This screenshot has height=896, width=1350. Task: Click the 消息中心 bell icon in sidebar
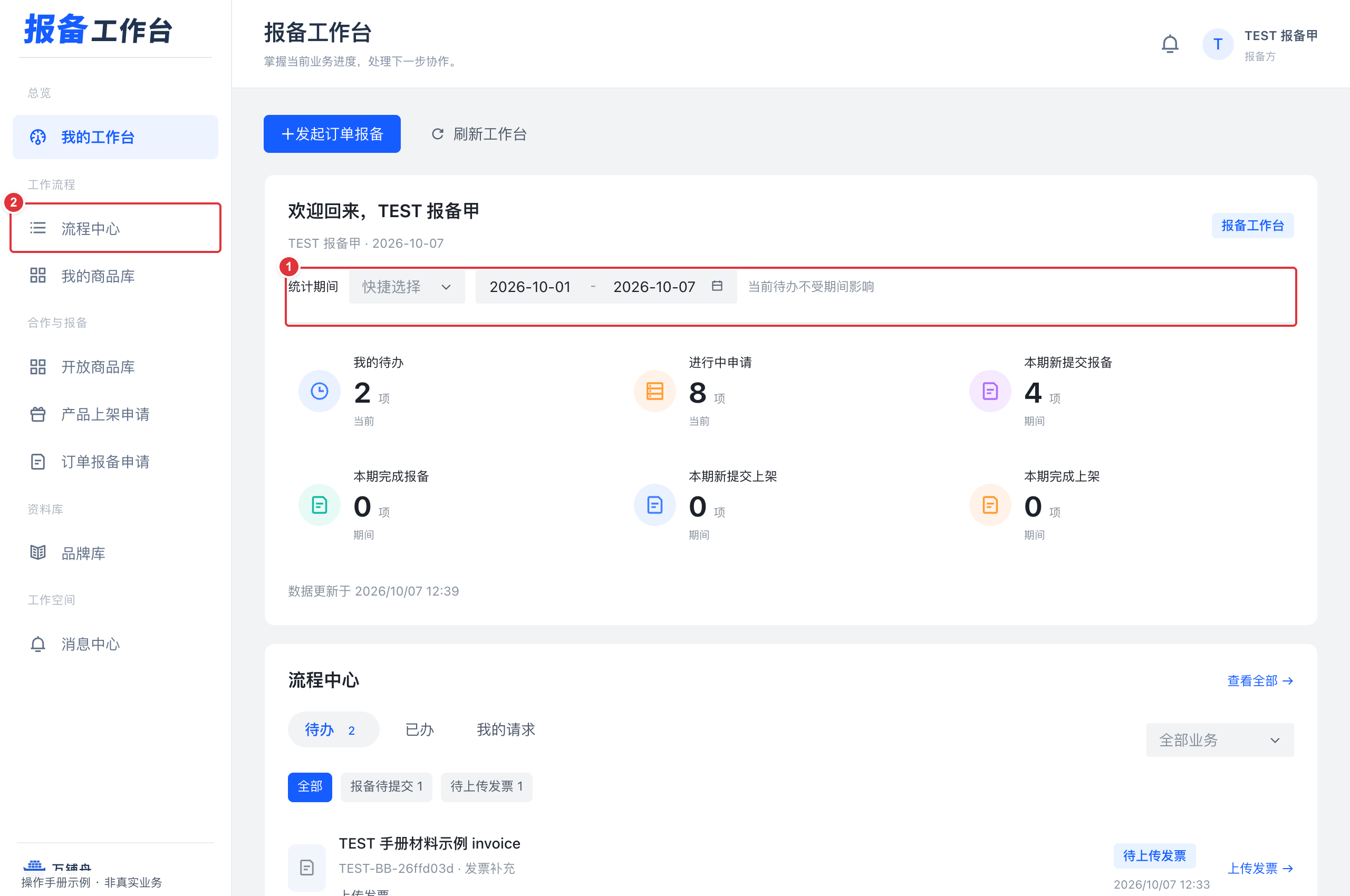pyautogui.click(x=38, y=644)
